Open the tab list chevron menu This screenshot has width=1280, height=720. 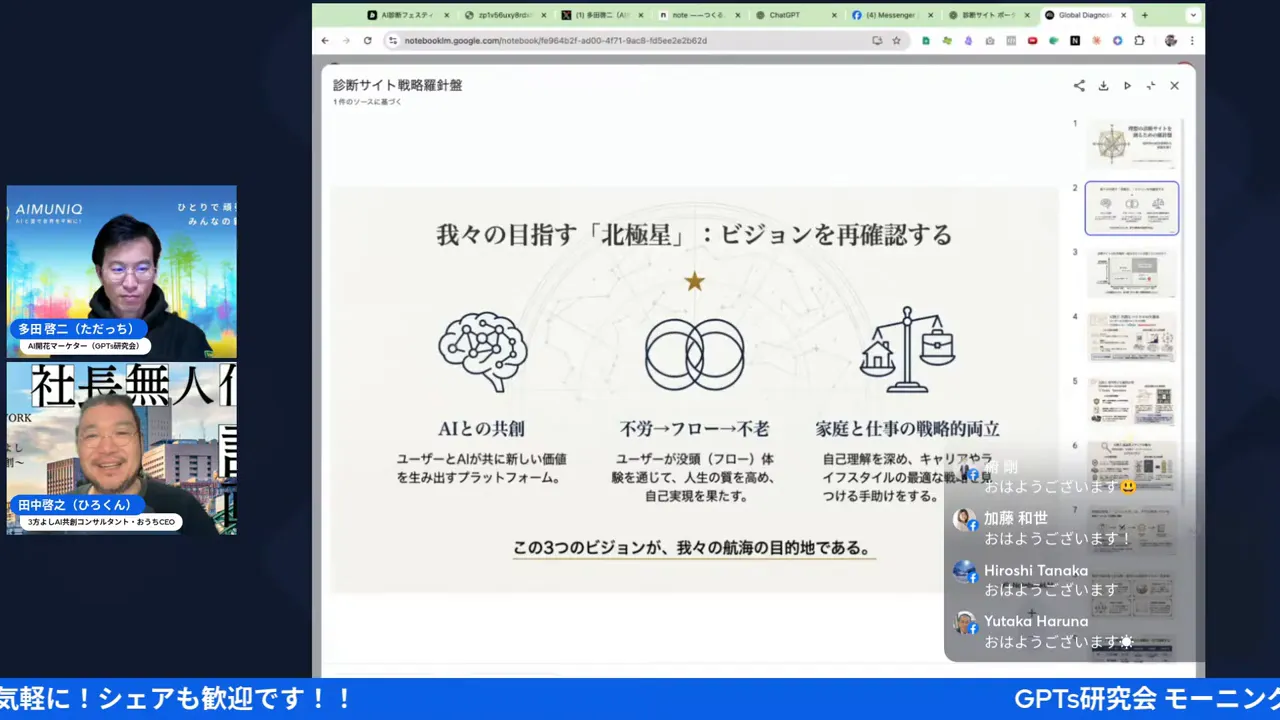pyautogui.click(x=1193, y=15)
